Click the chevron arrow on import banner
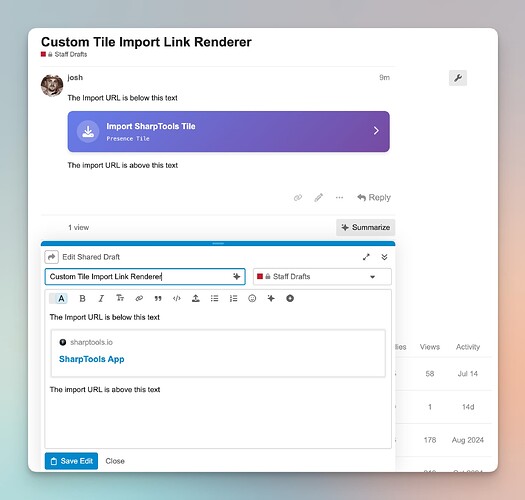 tap(376, 131)
